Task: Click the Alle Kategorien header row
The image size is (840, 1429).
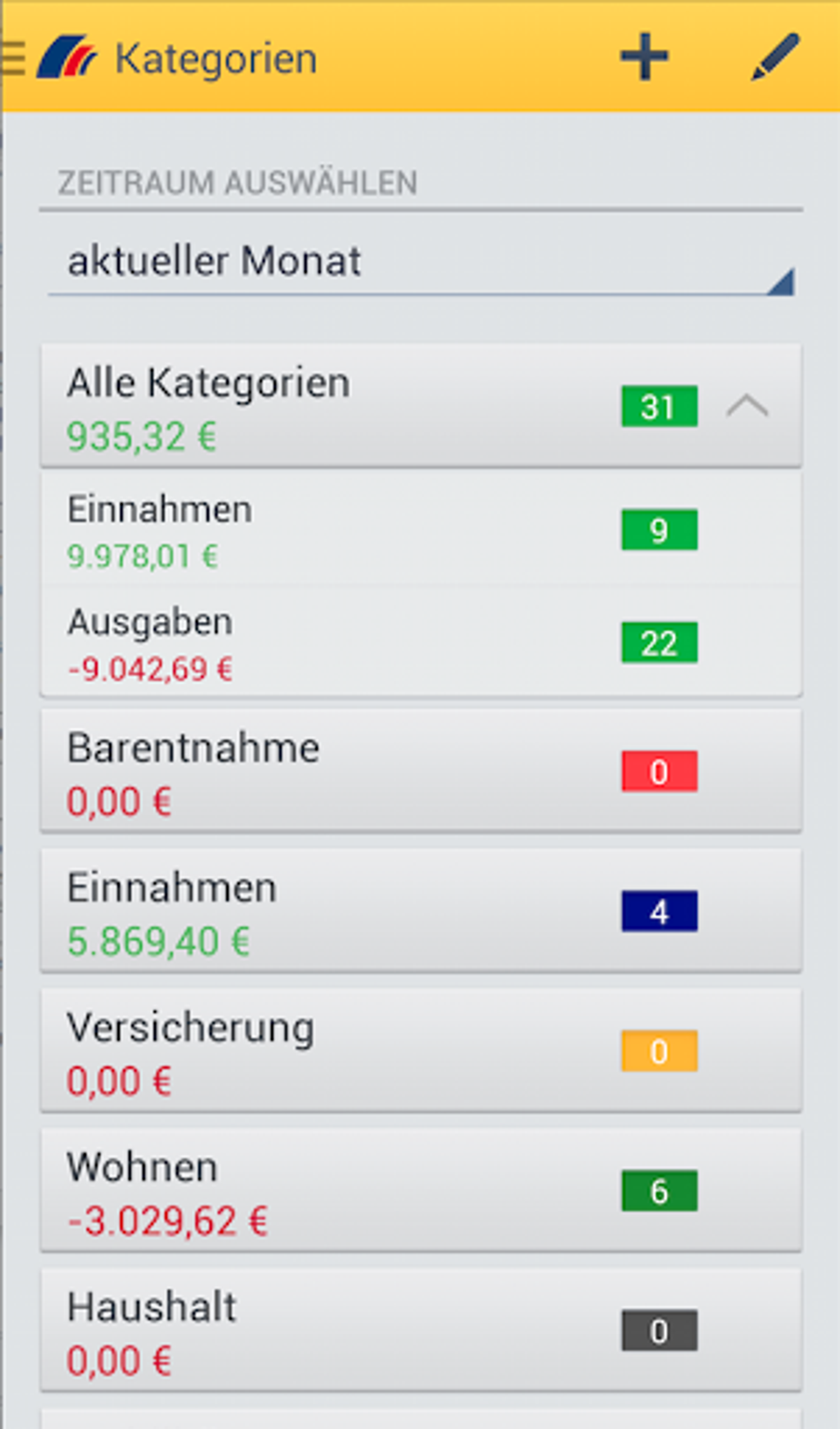Action: click(329, 407)
